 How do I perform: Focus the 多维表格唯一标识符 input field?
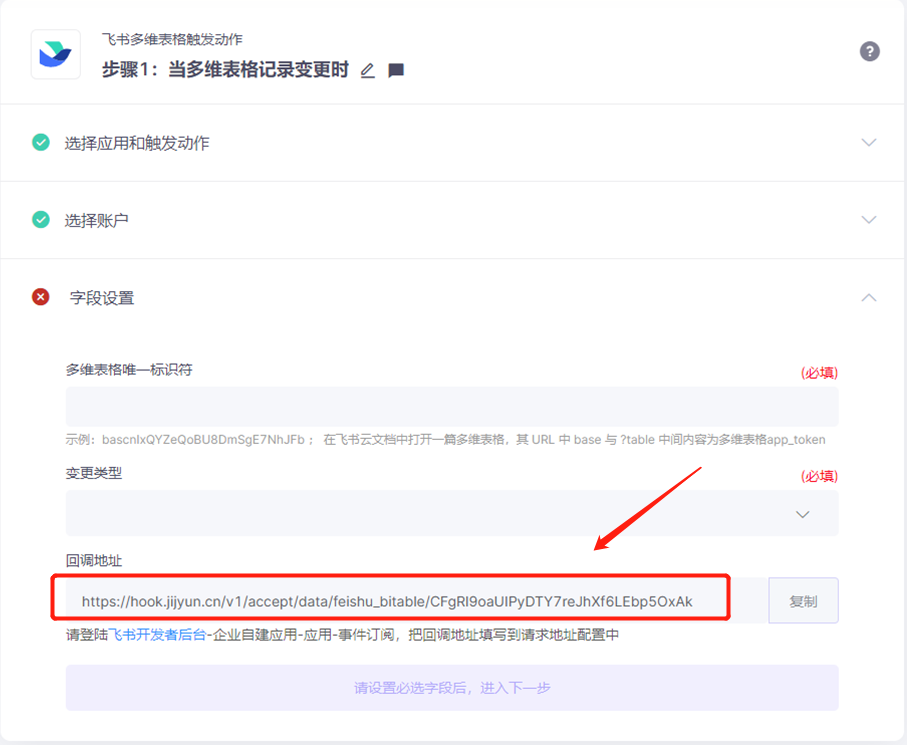click(x=452, y=407)
